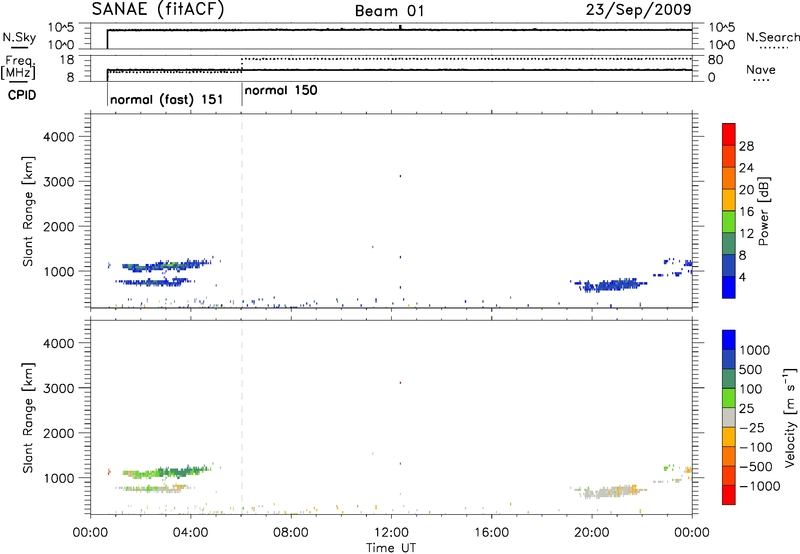The width and height of the screenshot is (800, 554).
Task: Click the '1000' tick on the Velocity scale
Action: tap(755, 350)
